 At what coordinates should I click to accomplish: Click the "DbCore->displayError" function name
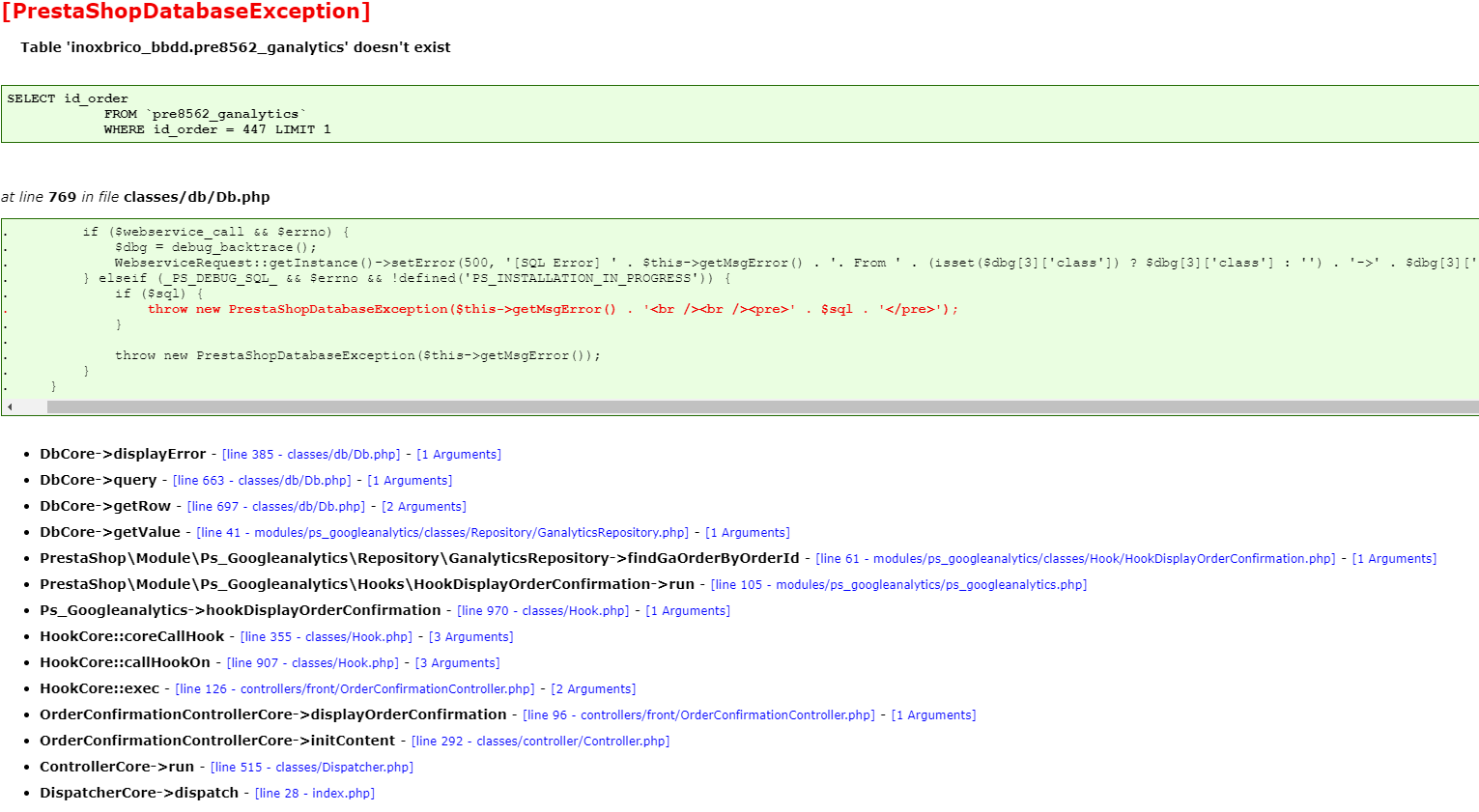pyautogui.click(x=123, y=454)
